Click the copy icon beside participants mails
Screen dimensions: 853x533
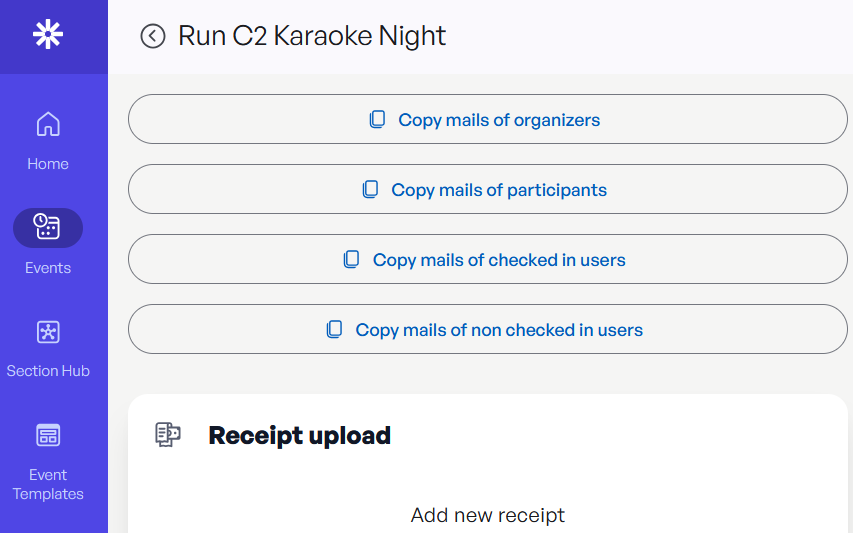(x=370, y=189)
